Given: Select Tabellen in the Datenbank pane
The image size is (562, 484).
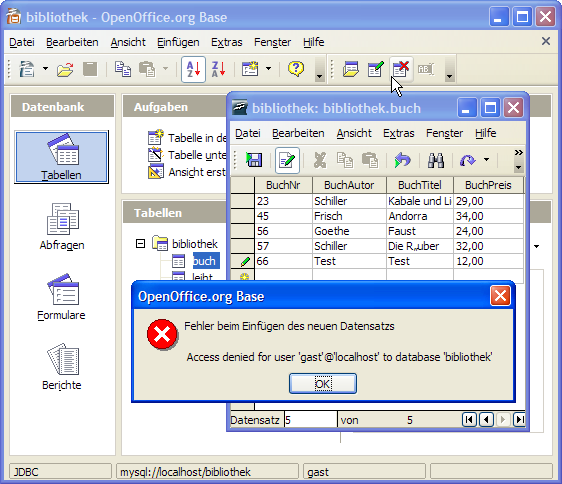Looking at the screenshot, I should pos(61,157).
